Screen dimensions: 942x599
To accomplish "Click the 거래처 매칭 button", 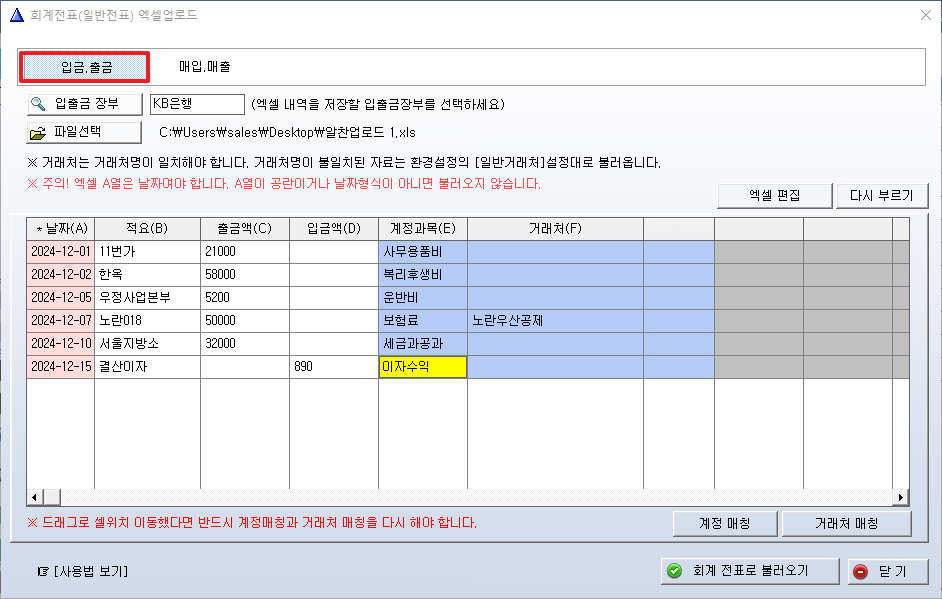I will pos(846,524).
